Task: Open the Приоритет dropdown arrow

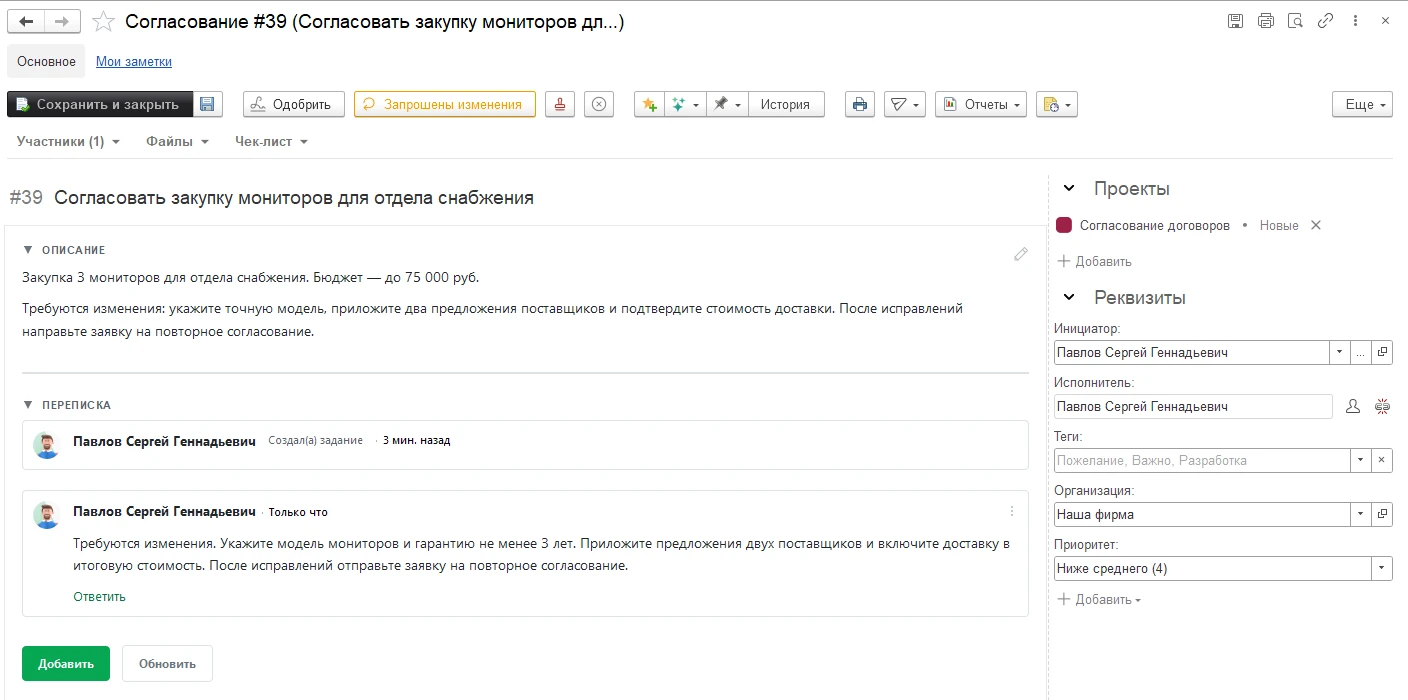Action: [1382, 568]
